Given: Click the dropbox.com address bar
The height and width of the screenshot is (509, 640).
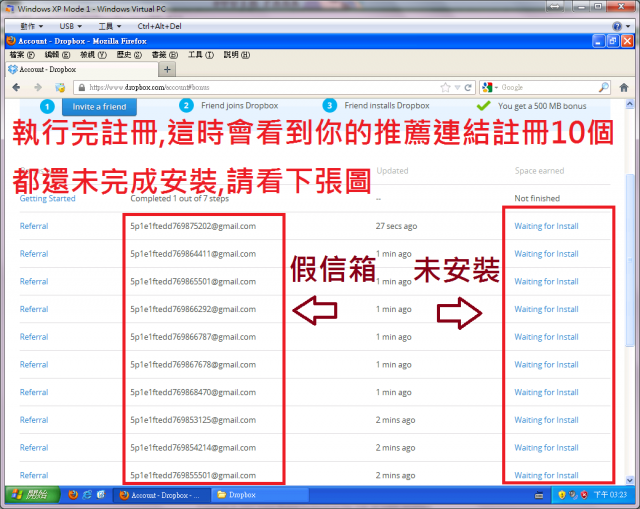Looking at the screenshot, I should point(263,87).
